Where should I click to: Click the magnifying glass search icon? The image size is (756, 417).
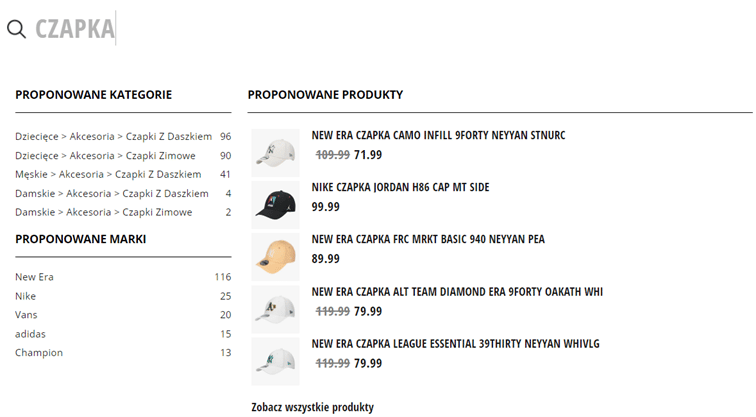pyautogui.click(x=16, y=29)
